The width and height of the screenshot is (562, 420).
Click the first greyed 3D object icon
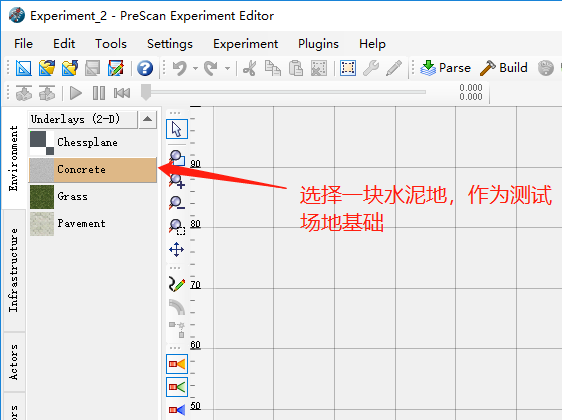(x=24, y=93)
